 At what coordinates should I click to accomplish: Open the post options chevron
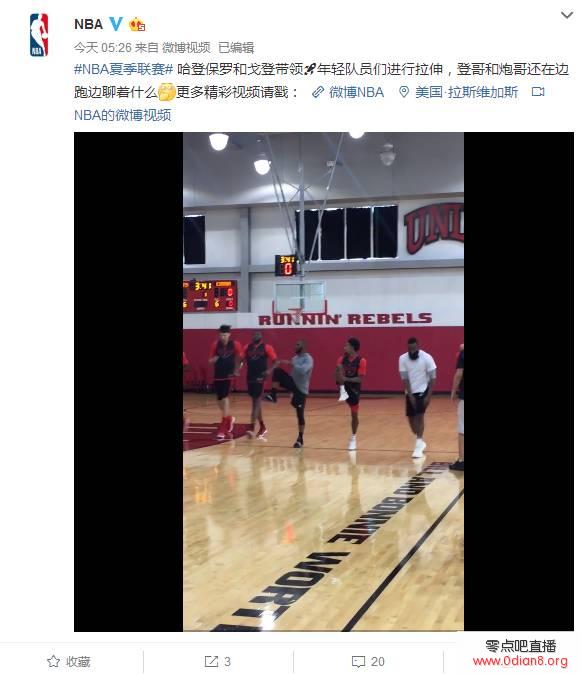(x=567, y=15)
